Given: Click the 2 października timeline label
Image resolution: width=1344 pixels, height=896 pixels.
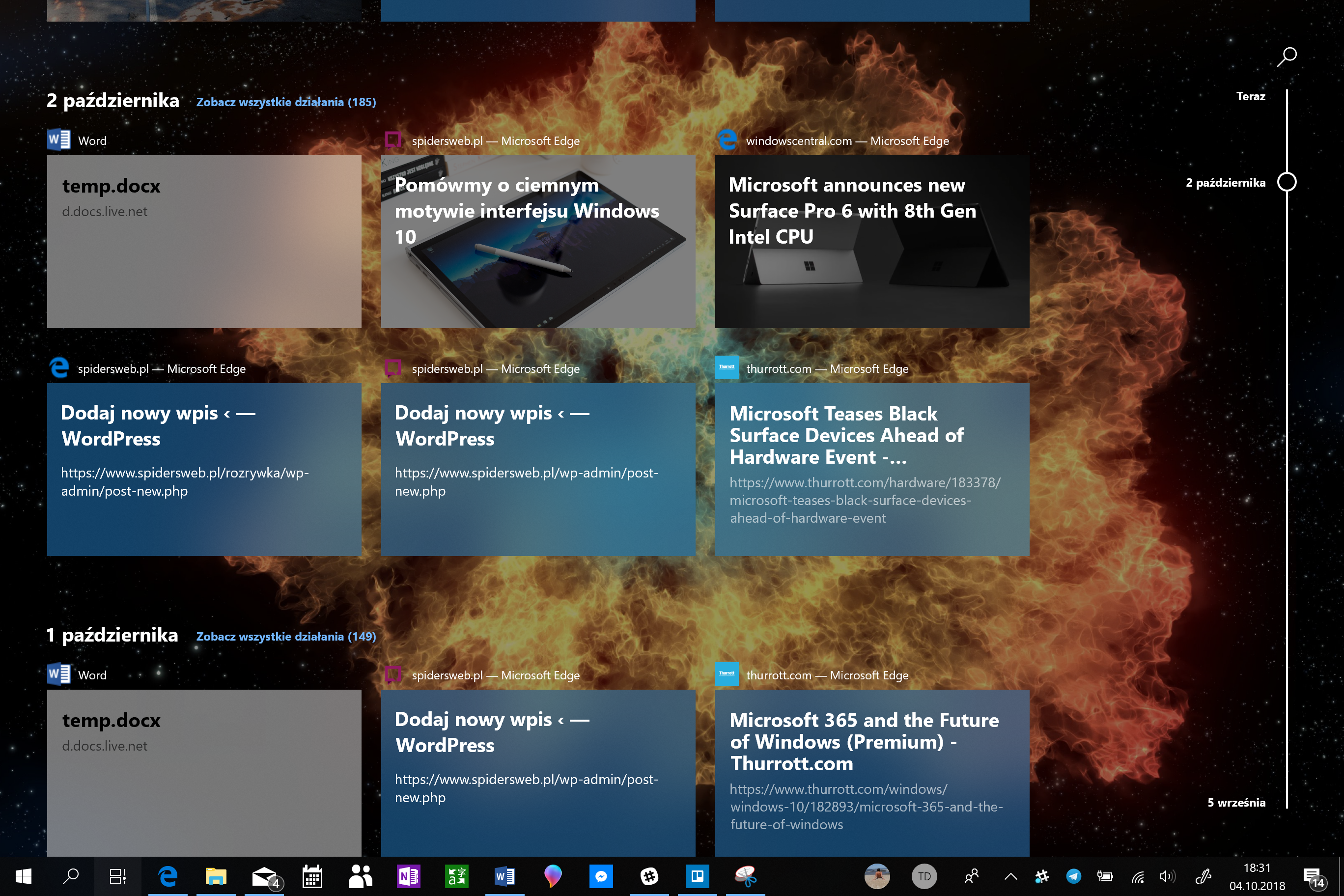Looking at the screenshot, I should [x=1225, y=183].
